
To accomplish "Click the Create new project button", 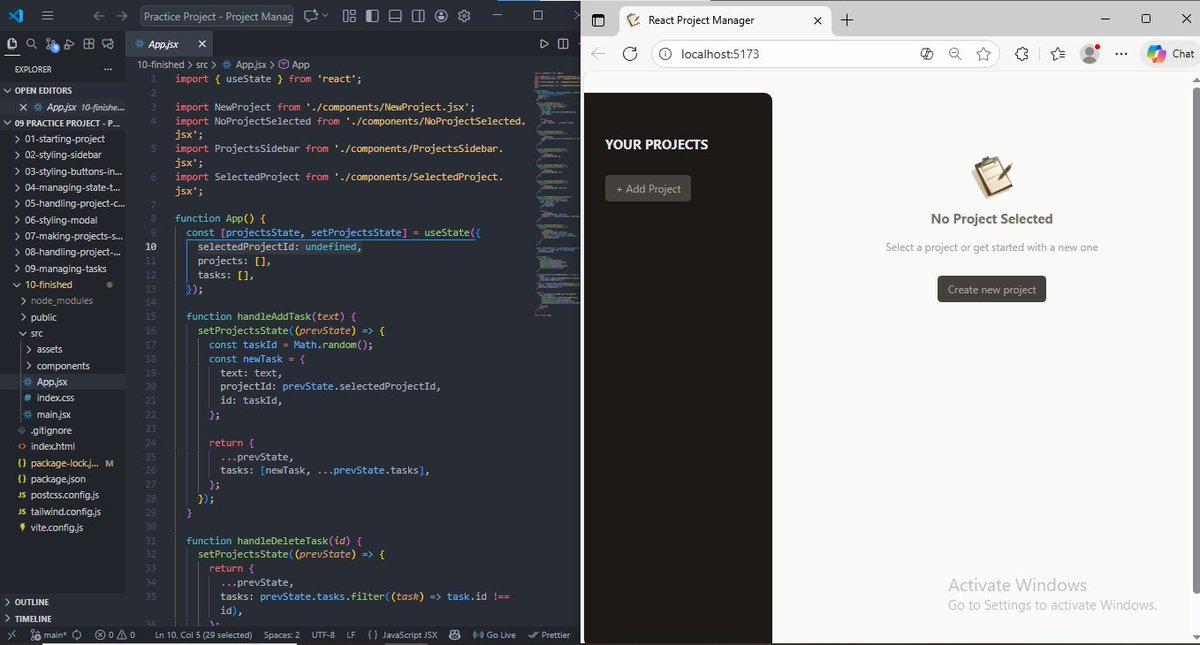I will click(991, 288).
